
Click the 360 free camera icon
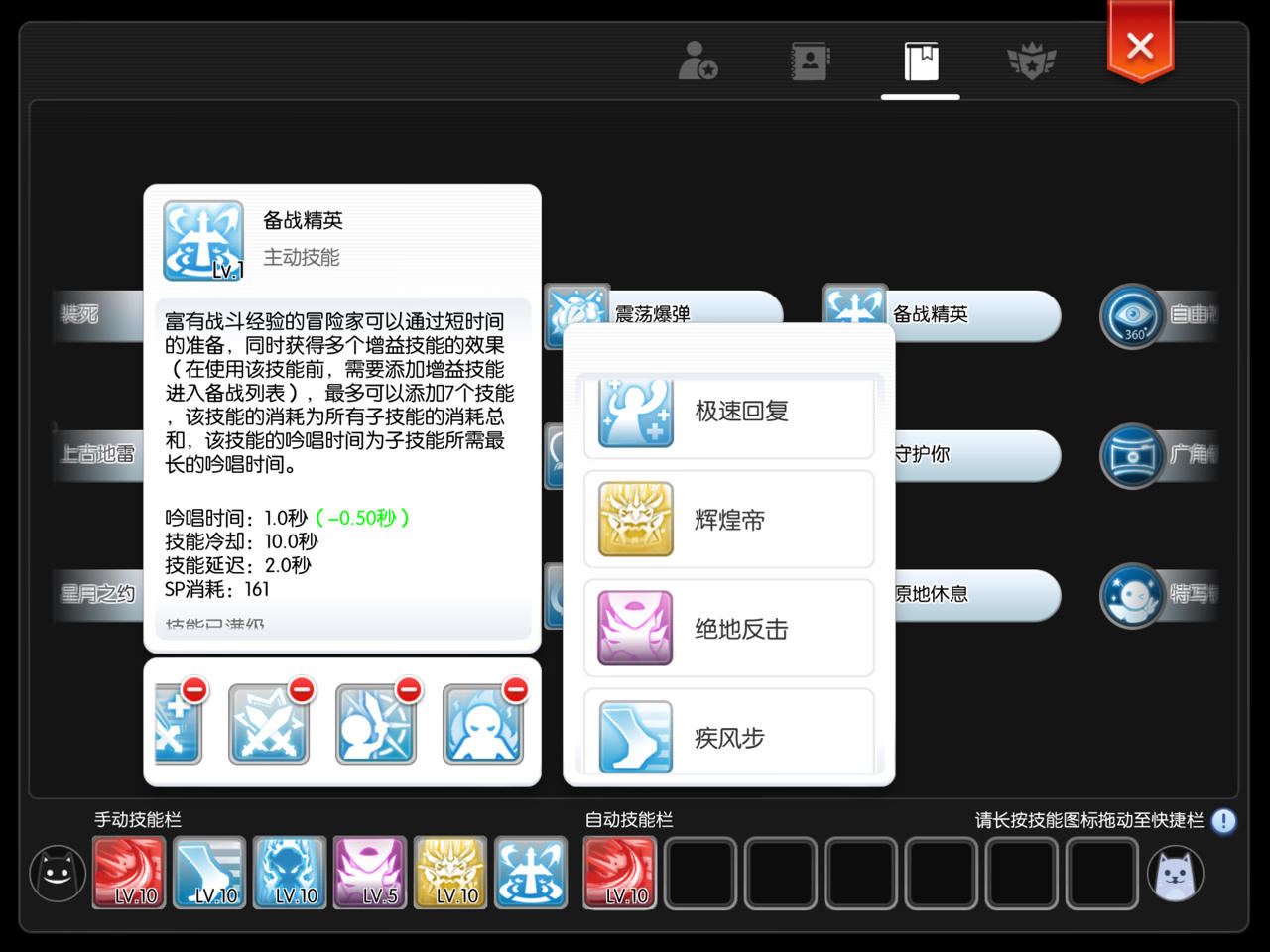[x=1132, y=316]
